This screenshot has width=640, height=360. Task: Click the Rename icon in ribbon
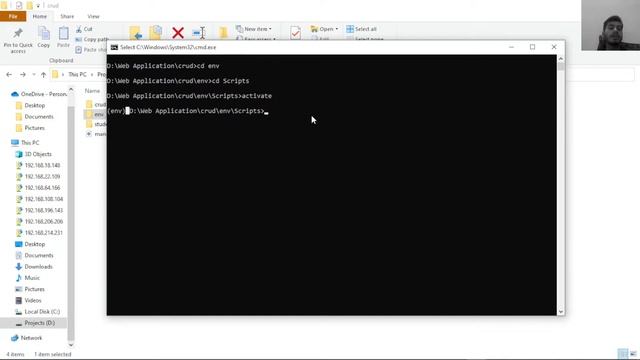tap(199, 33)
